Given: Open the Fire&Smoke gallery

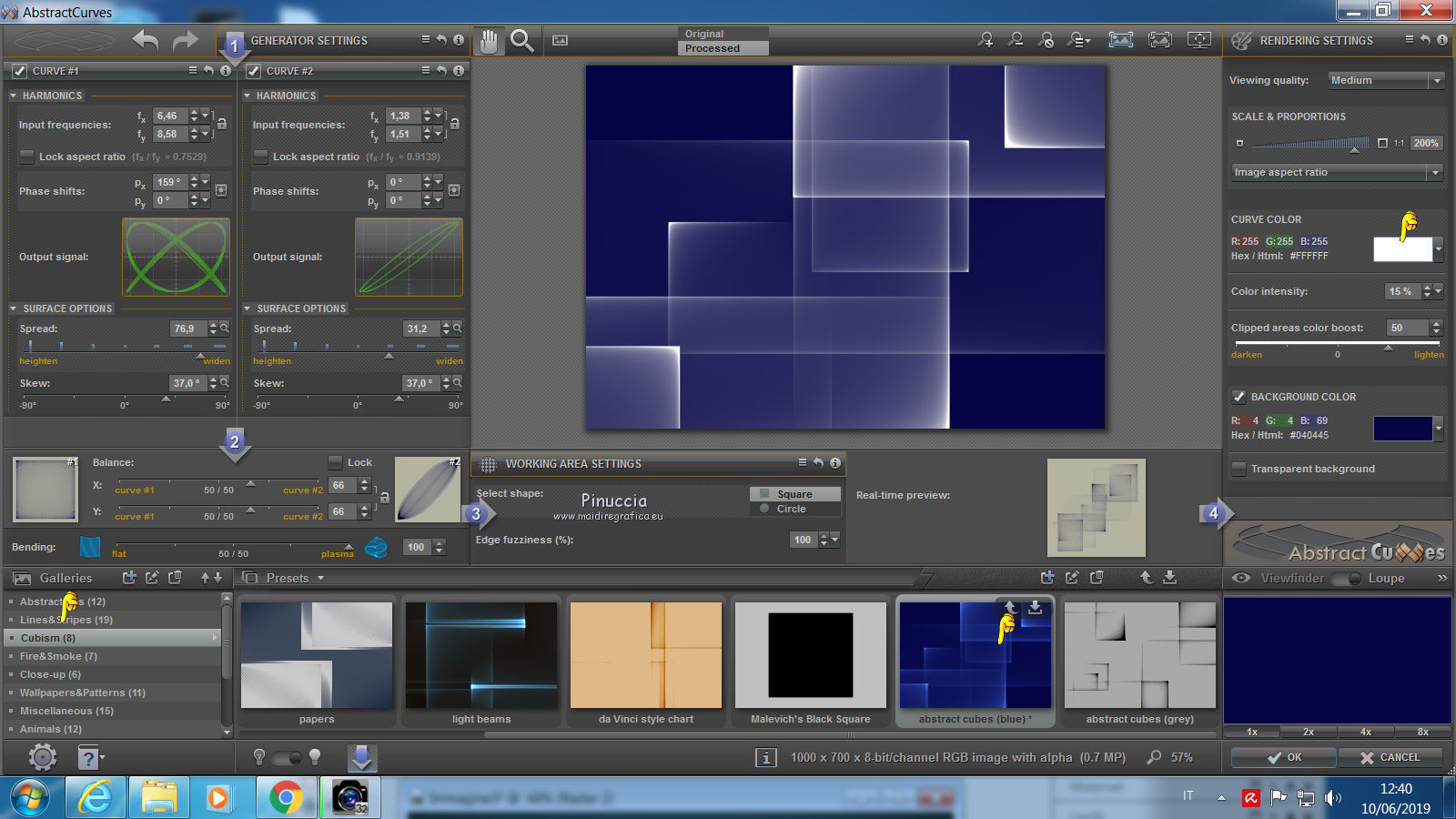Looking at the screenshot, I should pos(58,656).
